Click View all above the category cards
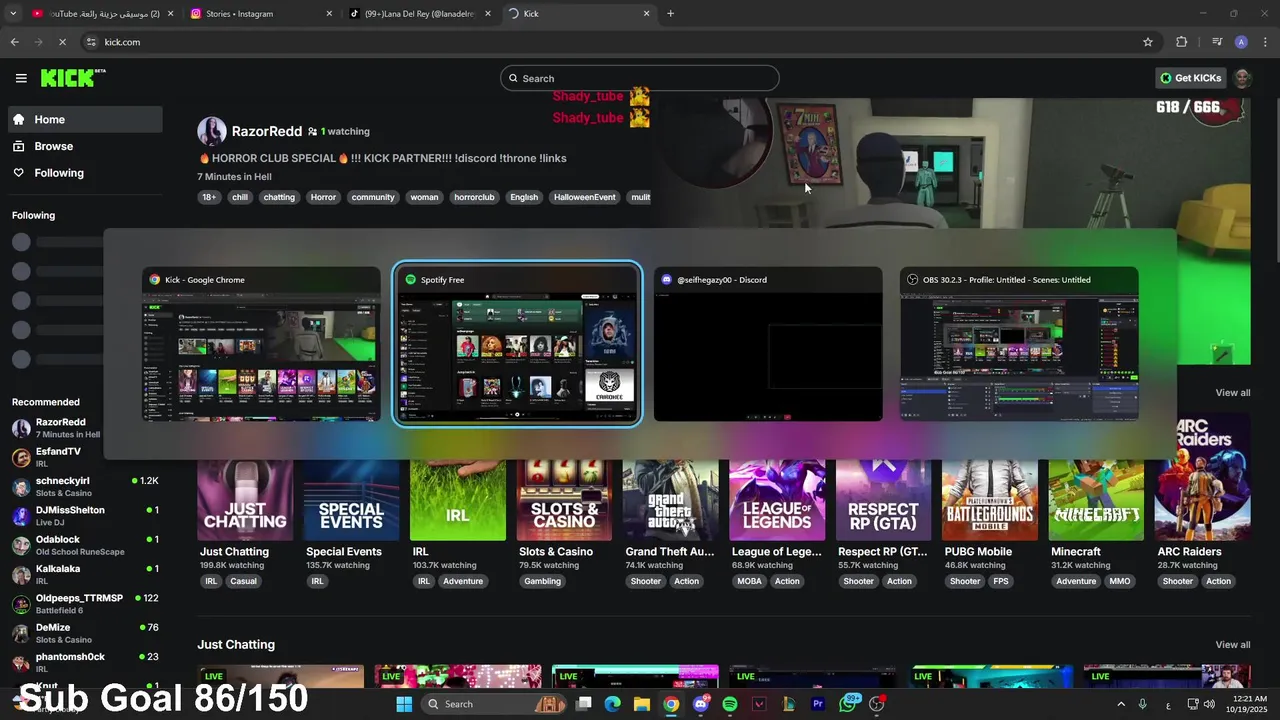Viewport: 1280px width, 720px height. click(x=1232, y=393)
